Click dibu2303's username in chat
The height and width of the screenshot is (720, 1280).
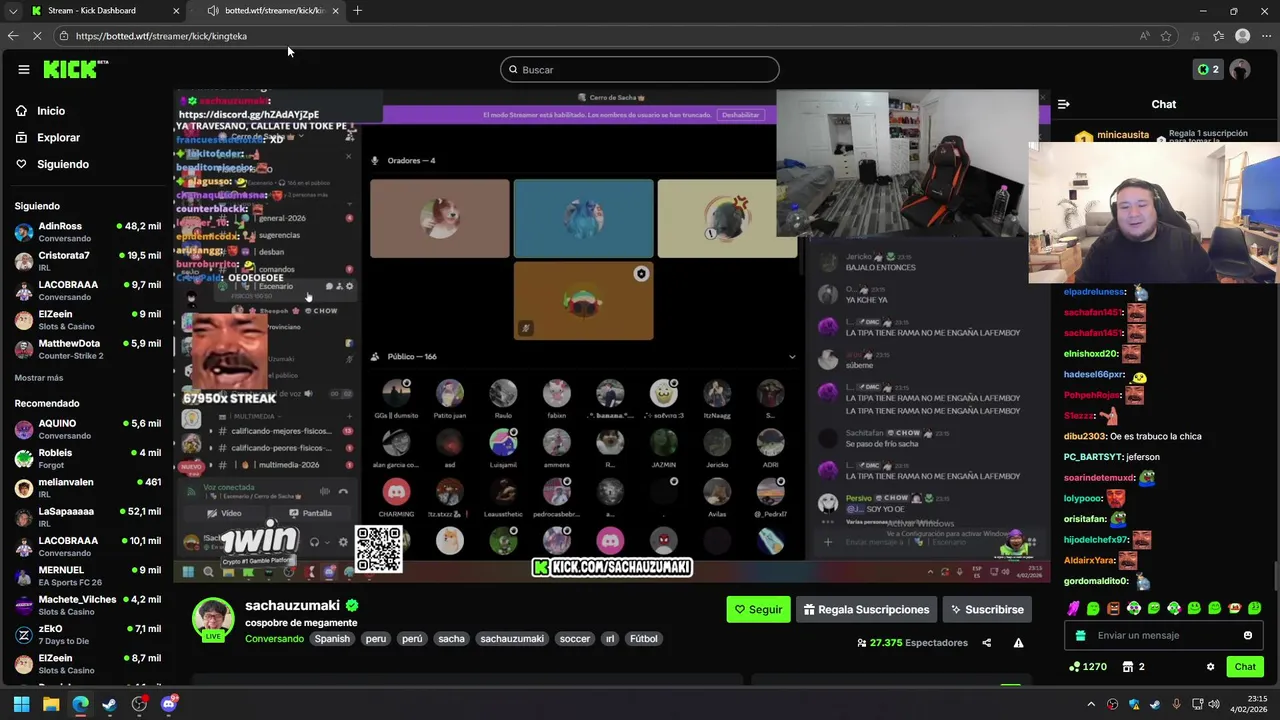(x=1085, y=436)
